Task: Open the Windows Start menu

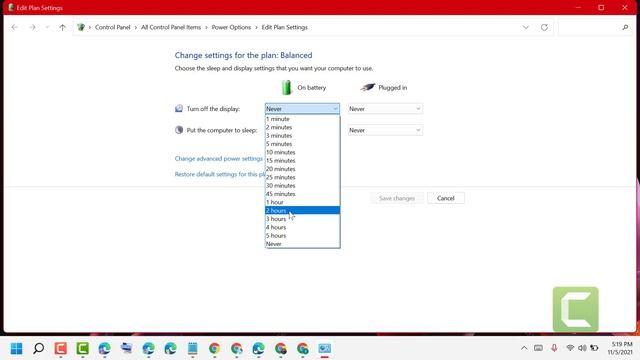Action: (x=17, y=349)
